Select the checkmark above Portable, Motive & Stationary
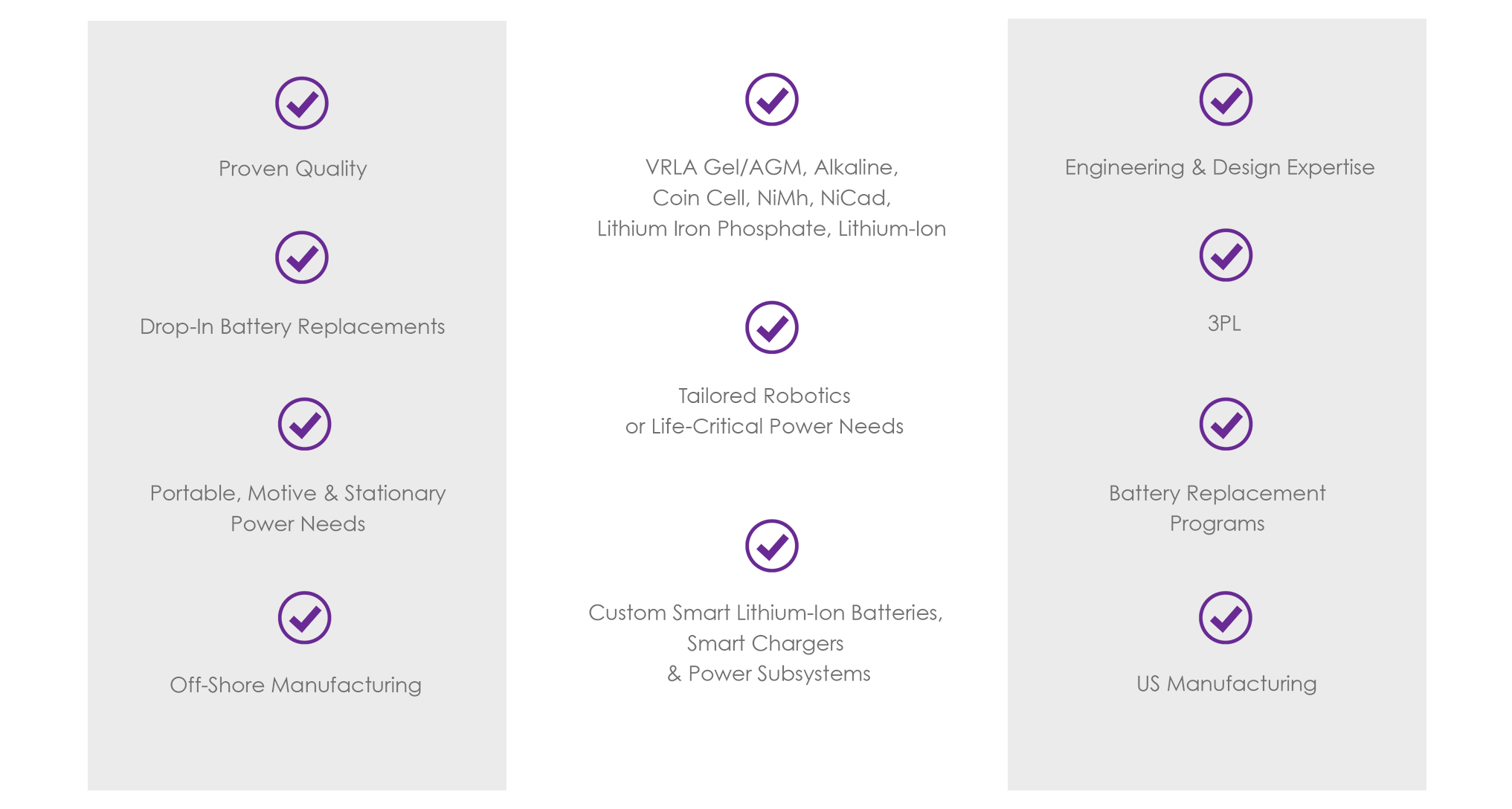The width and height of the screenshot is (1512, 809). coord(304,425)
